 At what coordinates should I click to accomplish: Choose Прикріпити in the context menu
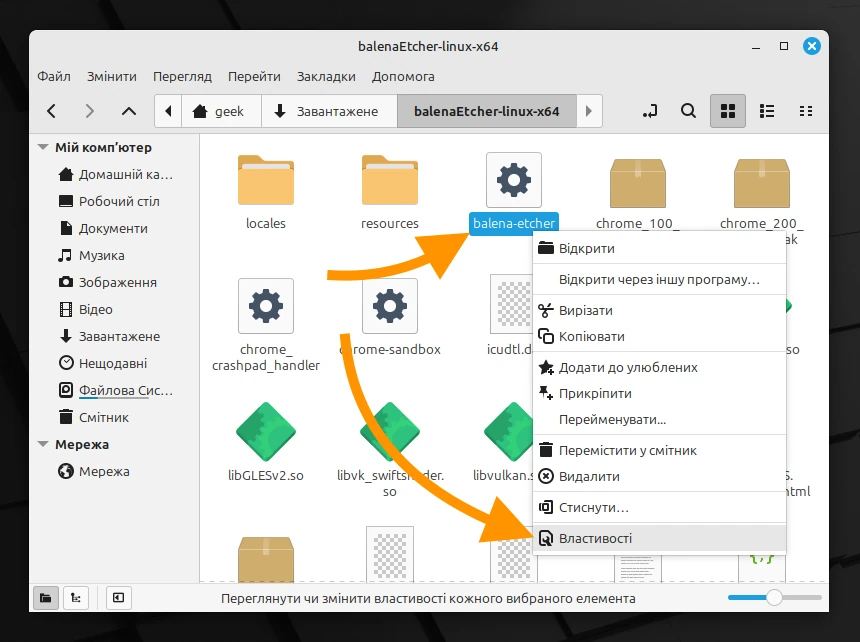659,394
